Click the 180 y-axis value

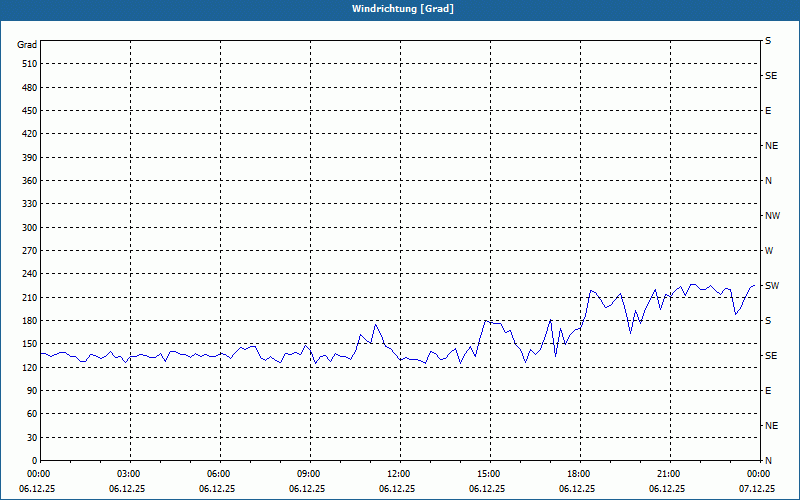pyautogui.click(x=30, y=321)
